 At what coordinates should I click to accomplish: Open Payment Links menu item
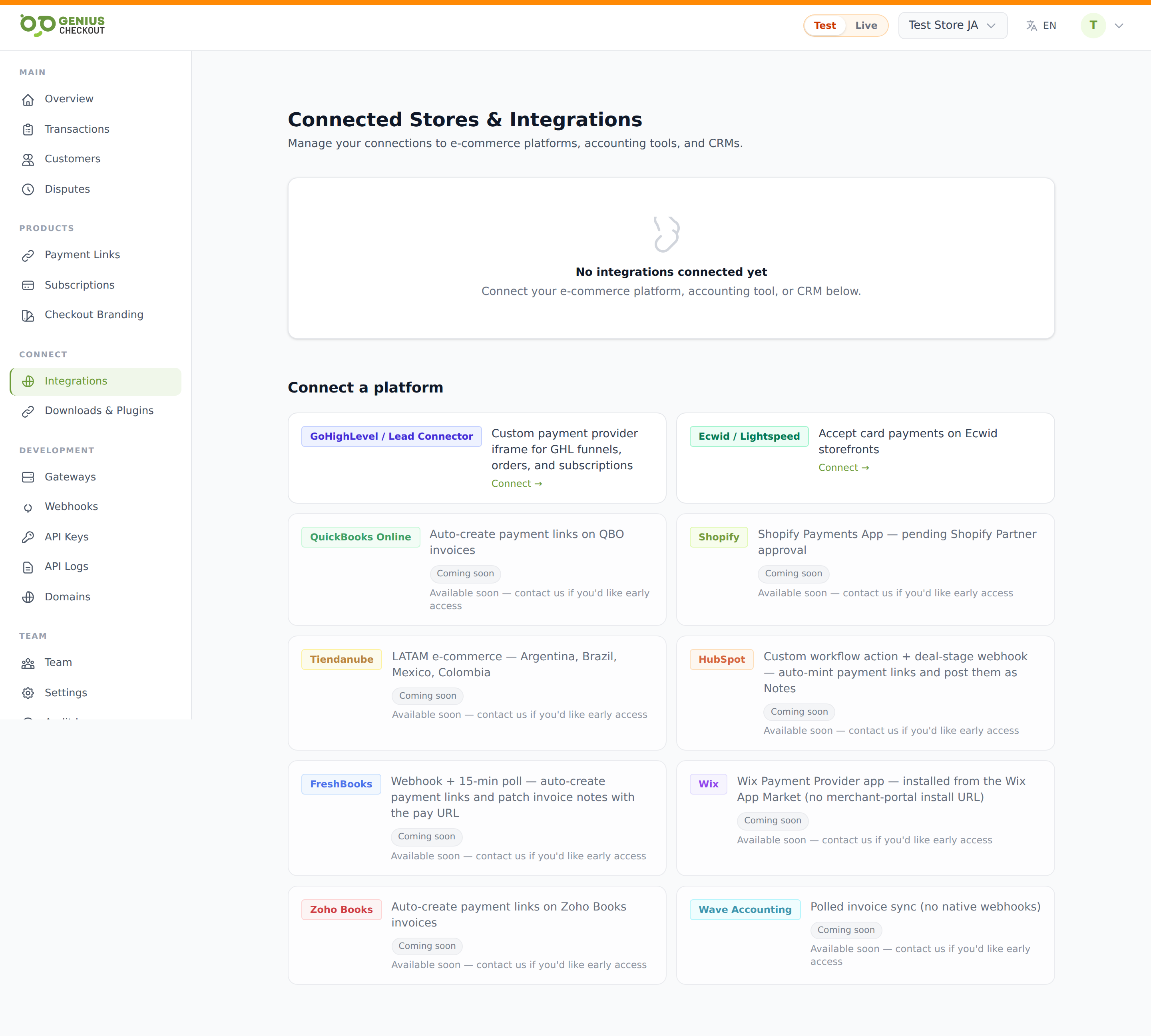point(96,255)
